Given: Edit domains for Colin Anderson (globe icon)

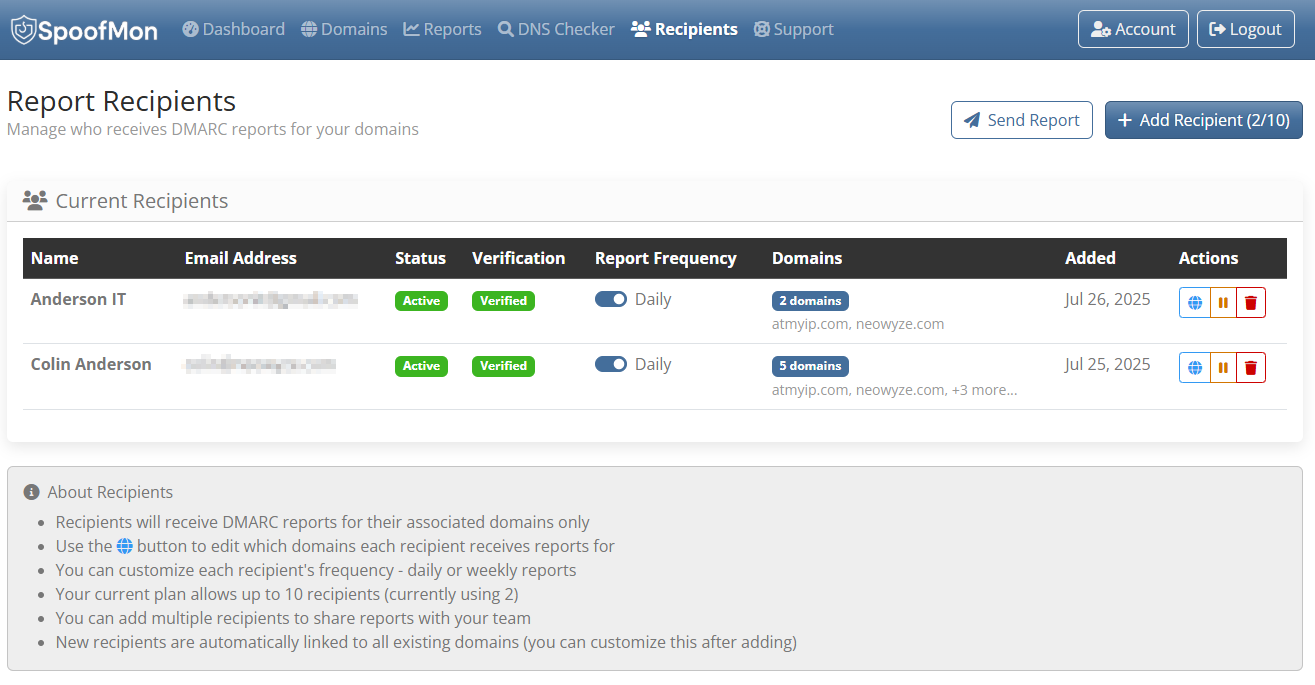Looking at the screenshot, I should tap(1194, 367).
